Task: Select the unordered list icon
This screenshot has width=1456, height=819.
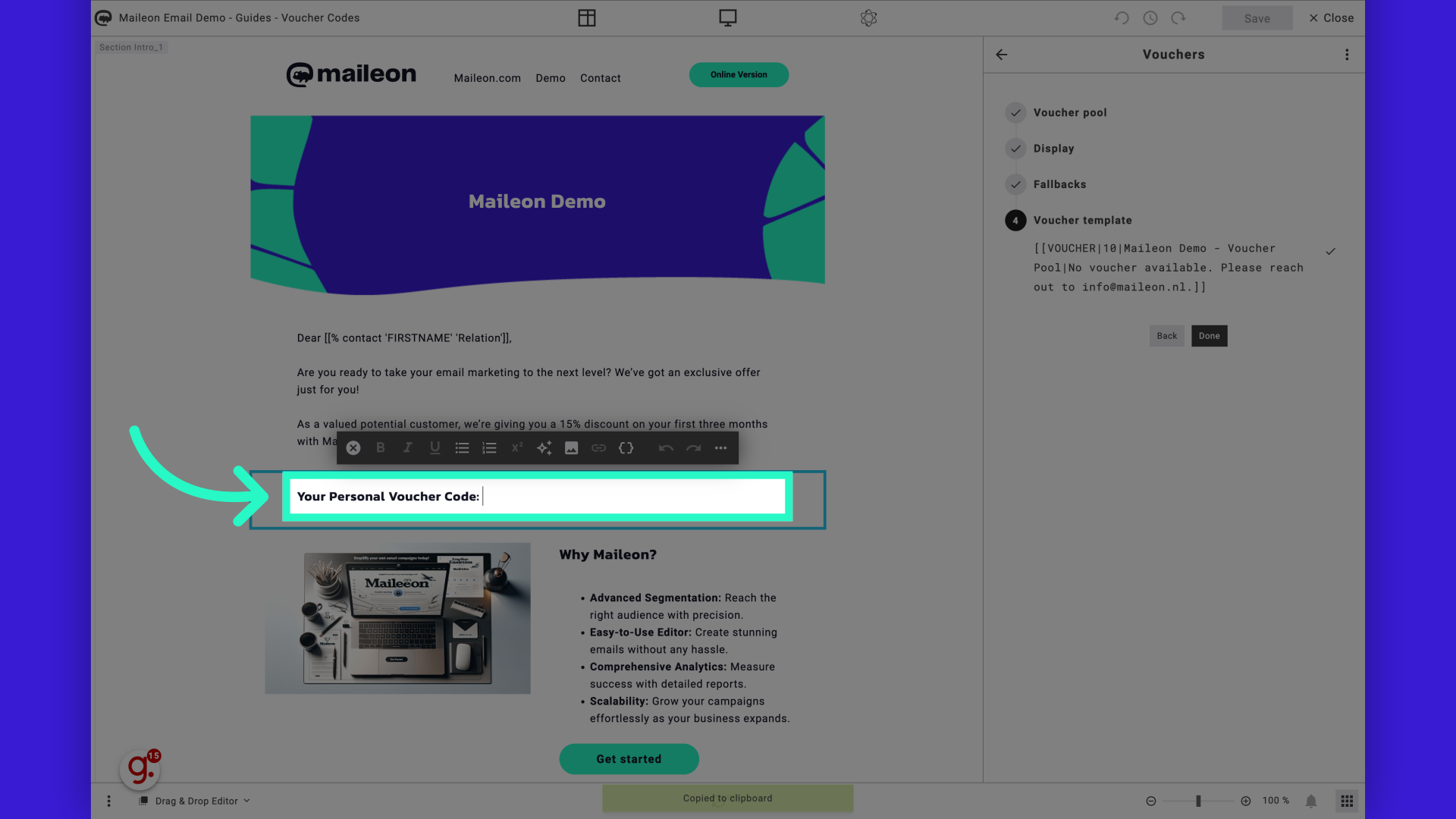Action: [x=462, y=447]
